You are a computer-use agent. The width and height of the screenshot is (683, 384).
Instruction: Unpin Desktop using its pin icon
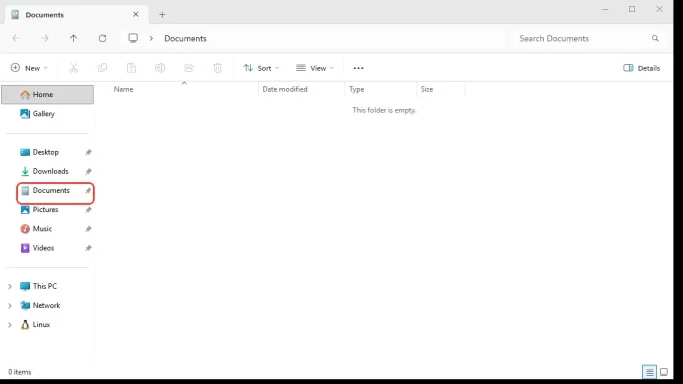88,152
